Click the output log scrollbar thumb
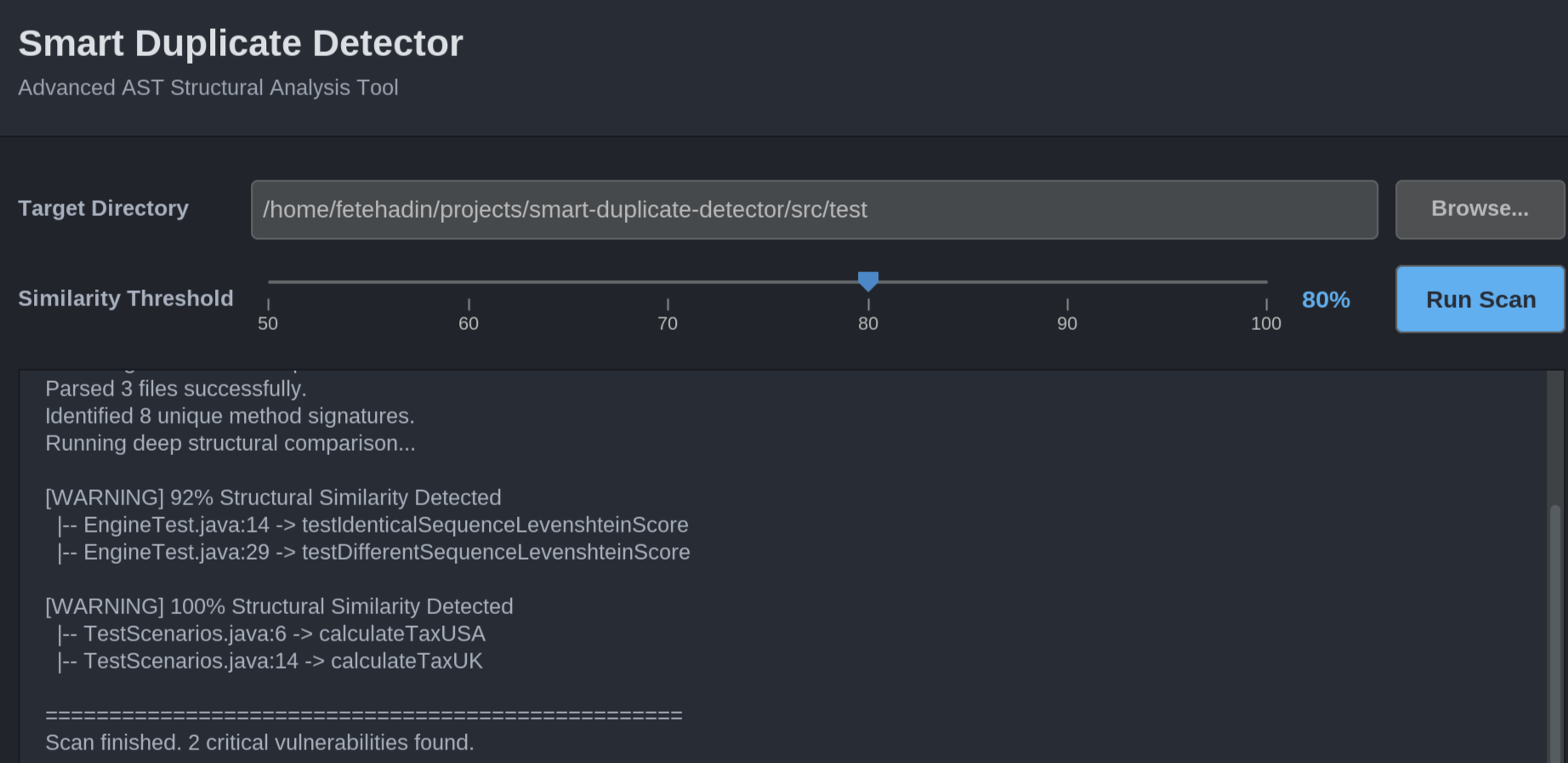The height and width of the screenshot is (763, 1568). [1556, 634]
